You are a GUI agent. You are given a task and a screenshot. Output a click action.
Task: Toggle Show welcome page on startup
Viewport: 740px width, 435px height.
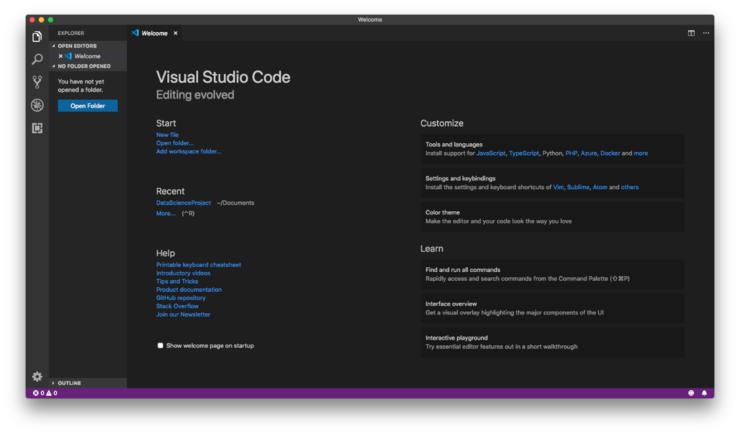tap(160, 346)
